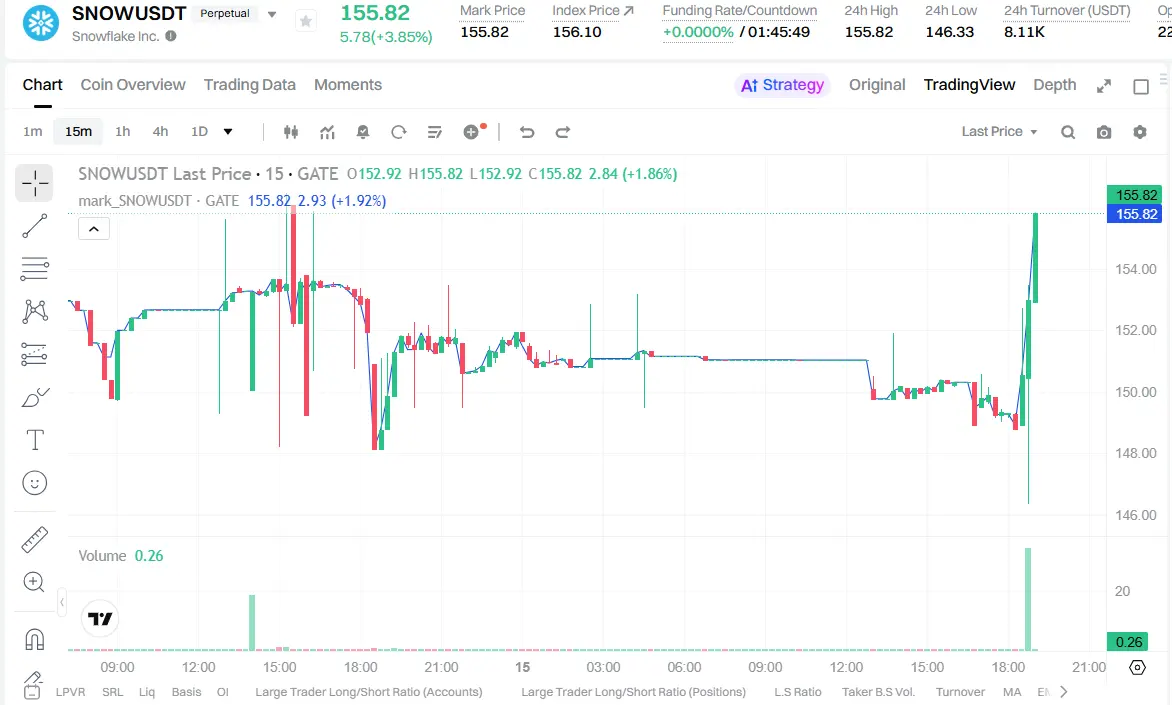This screenshot has width=1172, height=705.
Task: Expand more timeframe options arrow
Action: 228,132
